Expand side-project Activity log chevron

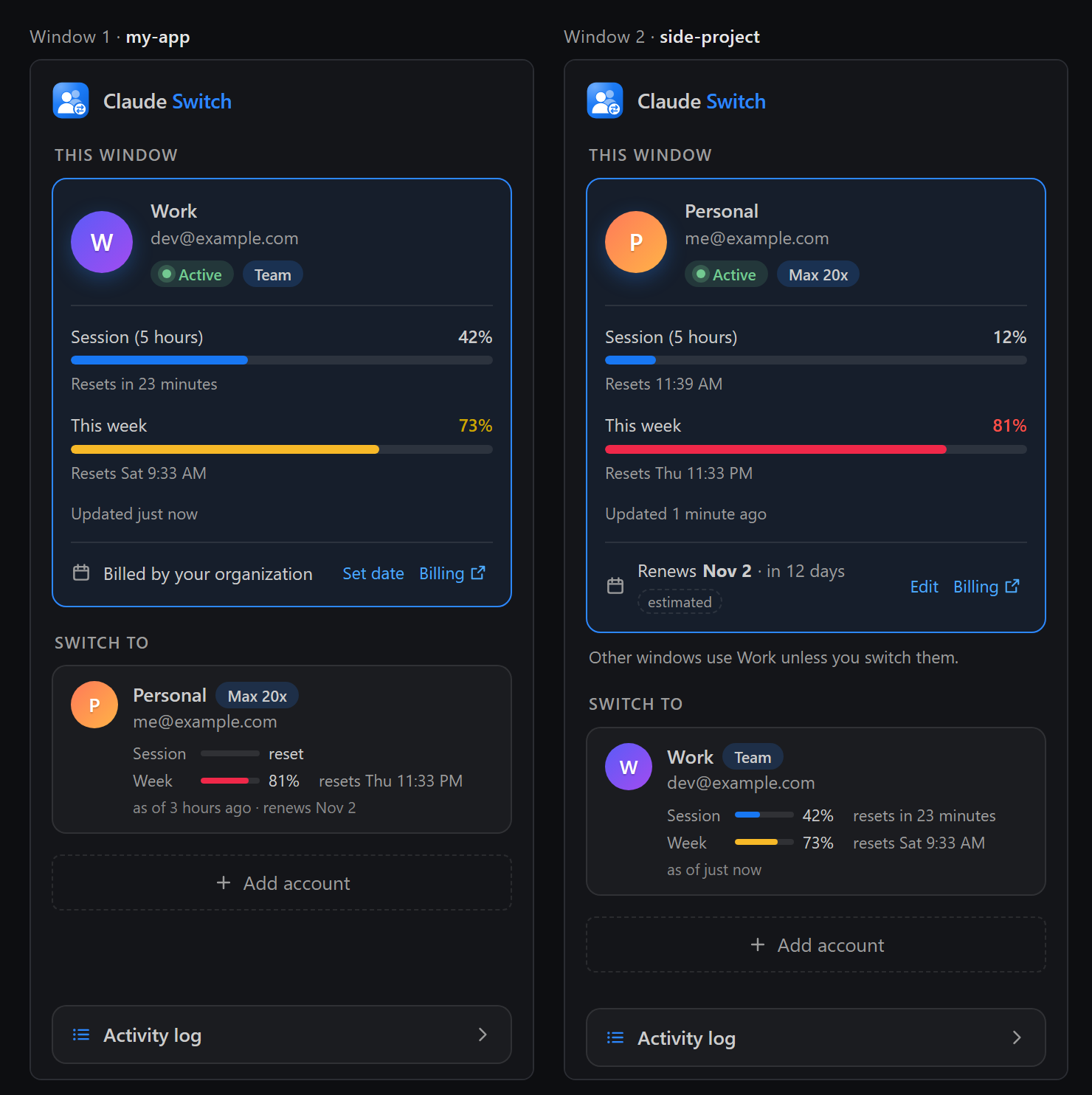[x=1017, y=1037]
